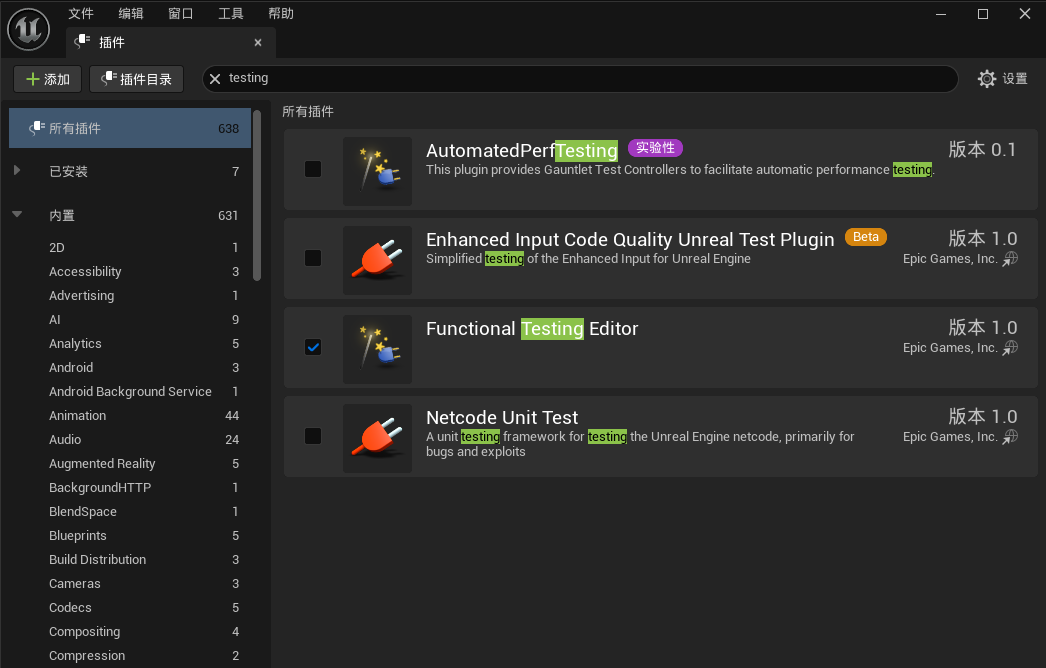Select the 所有插件 category
The width and height of the screenshot is (1046, 668).
tap(130, 128)
